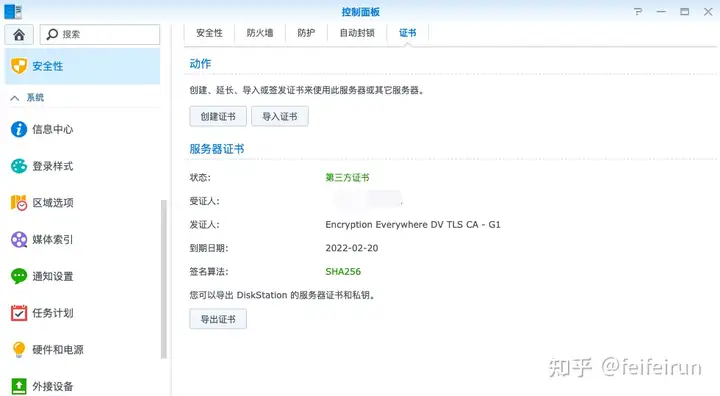Collapse the 系统 section chevron
Screen dimensions: 720x396
[x=15, y=98]
